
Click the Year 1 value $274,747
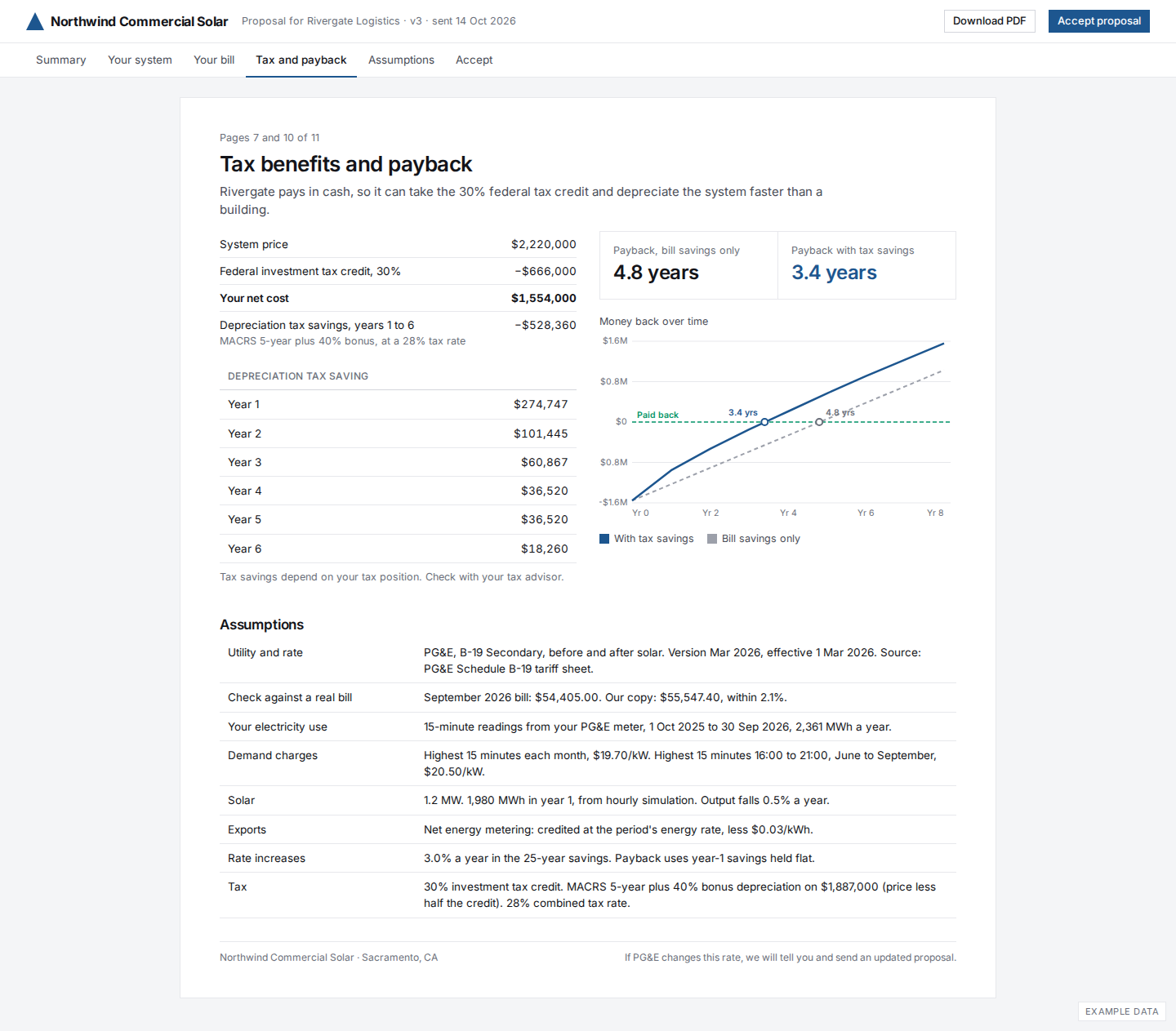click(541, 404)
